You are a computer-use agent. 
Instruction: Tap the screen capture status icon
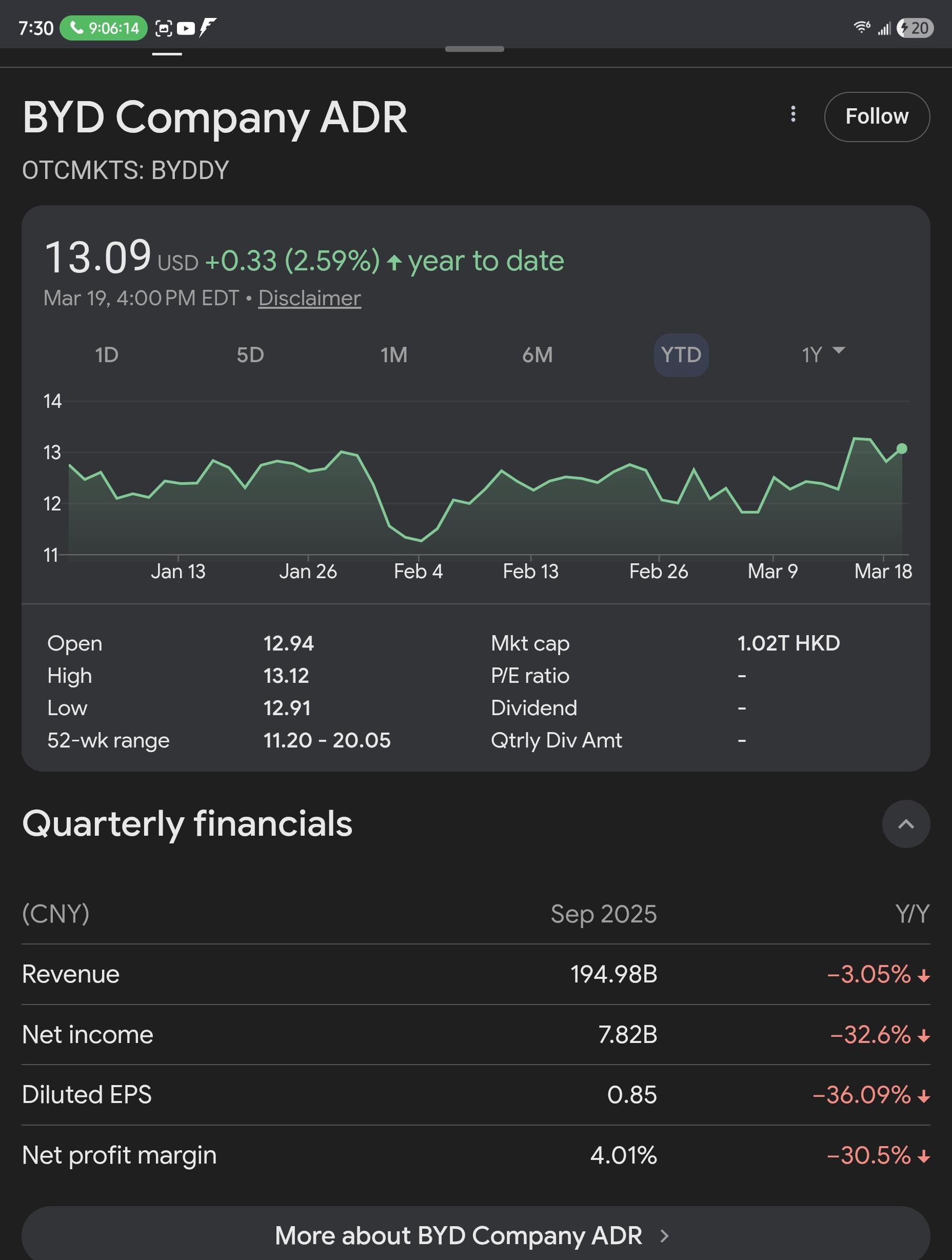(x=164, y=28)
